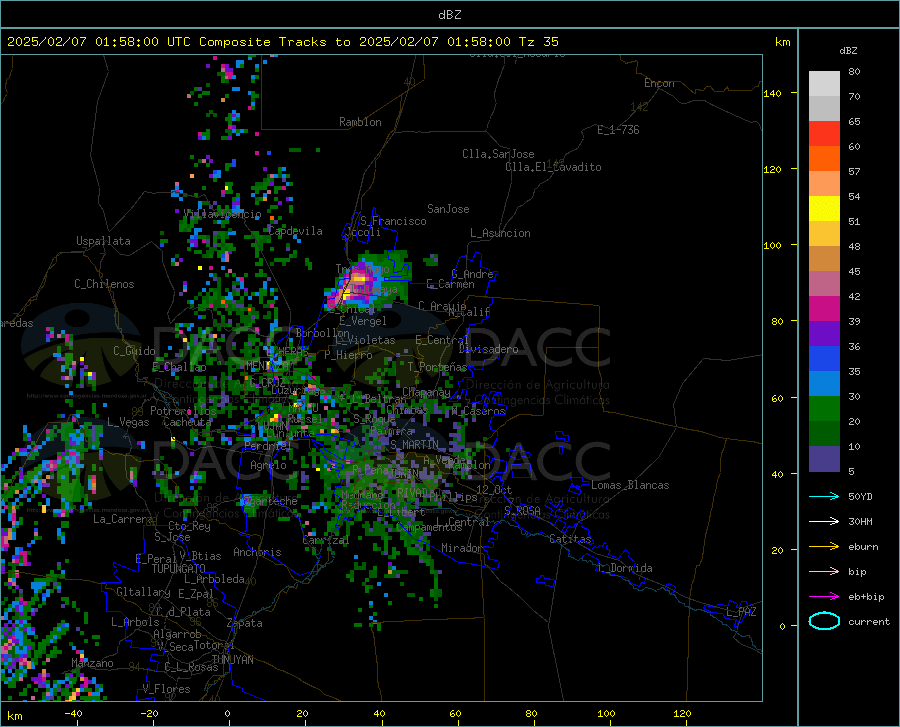Click the yellow eburn arrow legend icon
900x727 pixels.
click(x=824, y=547)
